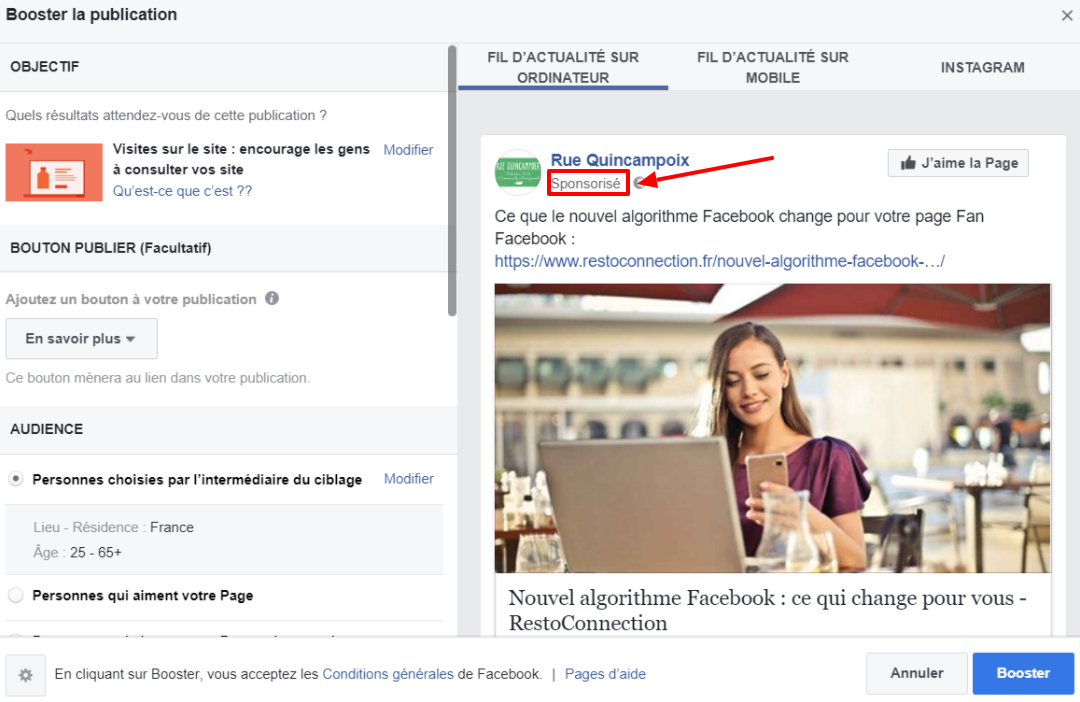Click the woman with laptop preview image
Viewport: 1080px width, 702px height.
coord(772,428)
